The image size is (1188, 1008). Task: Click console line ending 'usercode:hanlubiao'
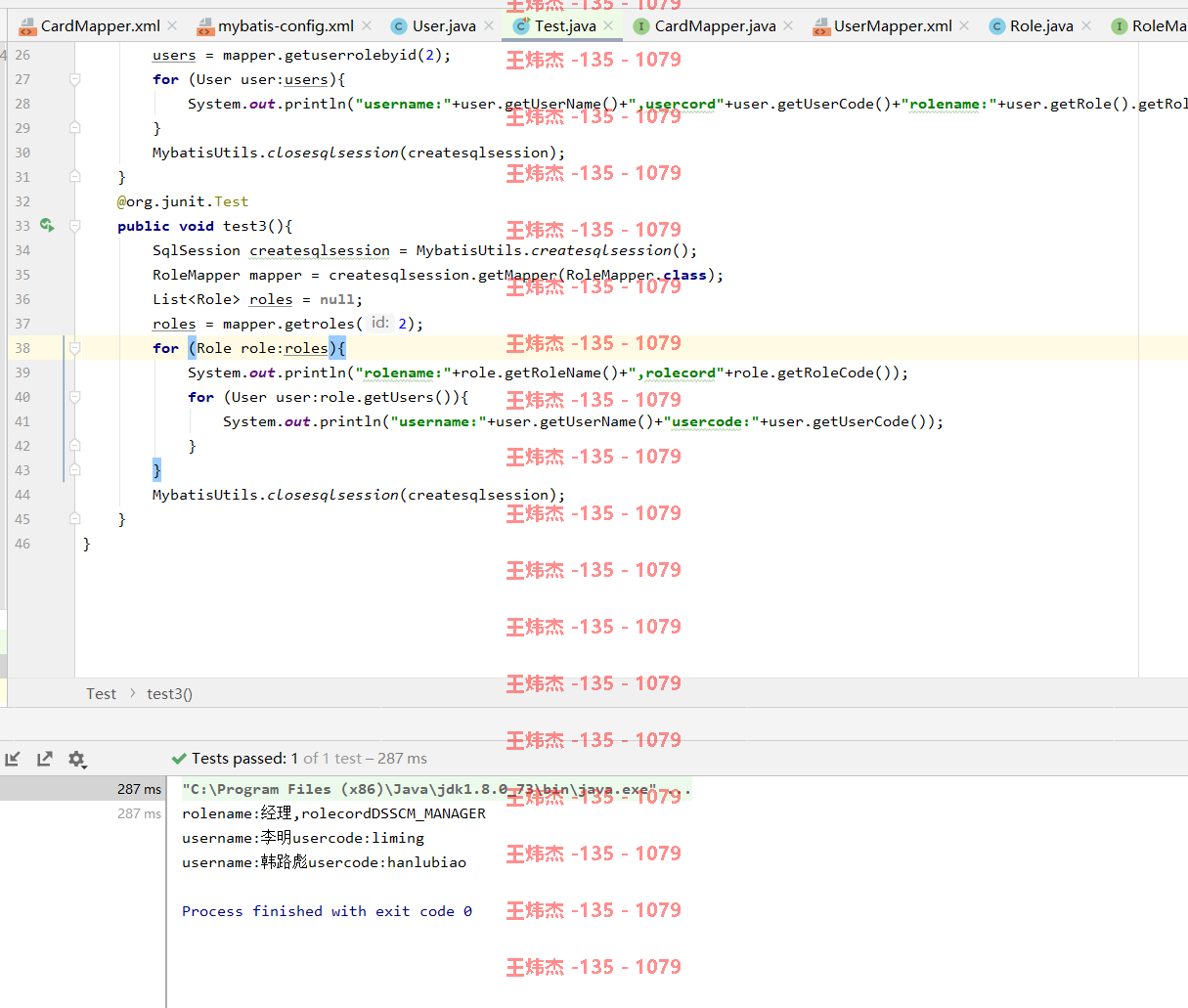324,862
